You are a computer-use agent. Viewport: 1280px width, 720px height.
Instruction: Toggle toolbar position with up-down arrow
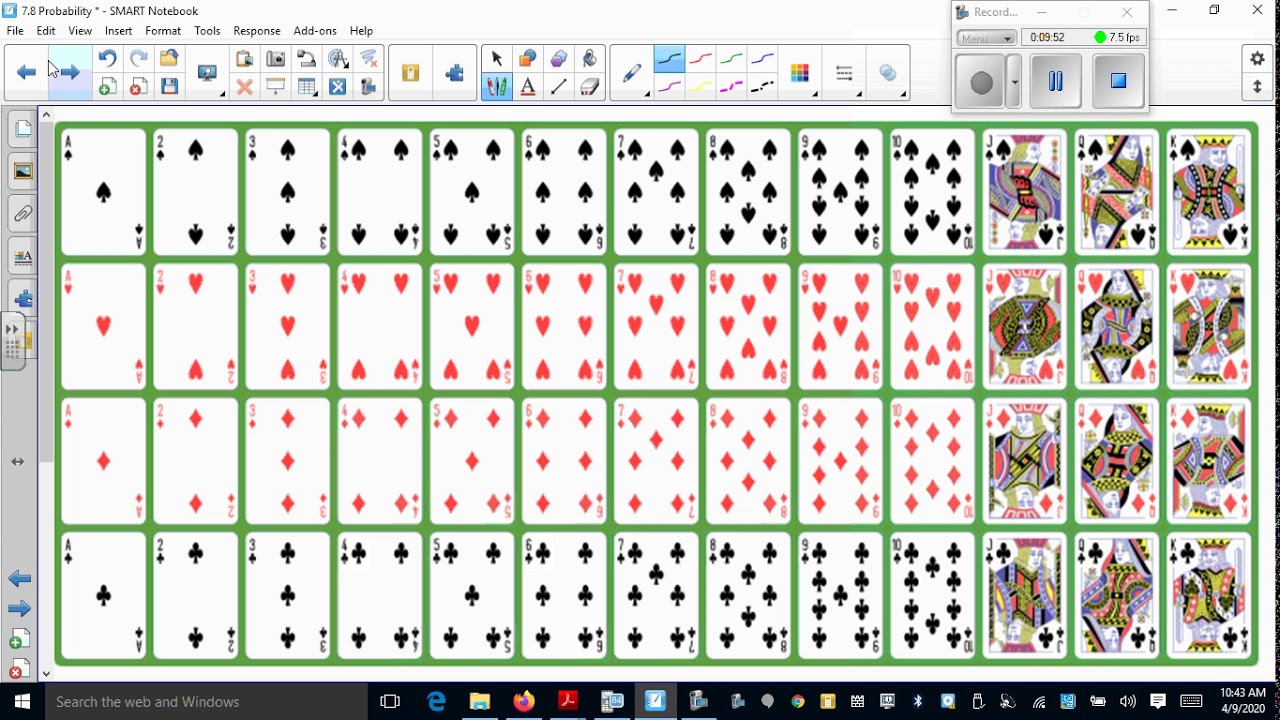coord(1257,87)
